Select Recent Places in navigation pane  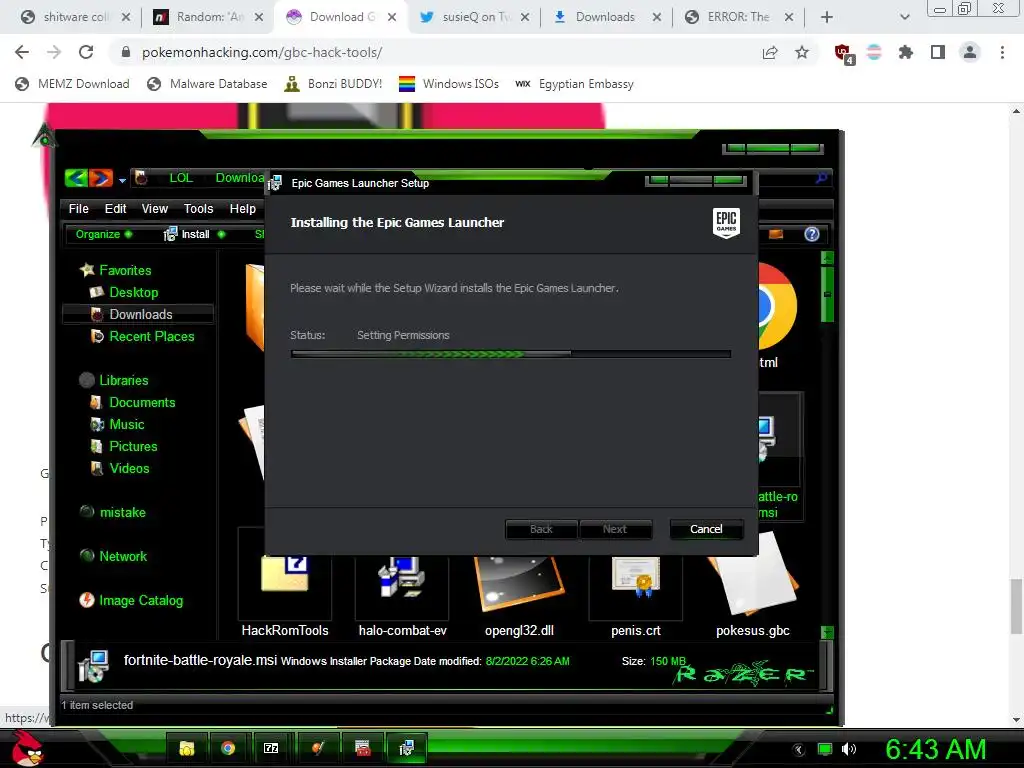click(x=142, y=336)
